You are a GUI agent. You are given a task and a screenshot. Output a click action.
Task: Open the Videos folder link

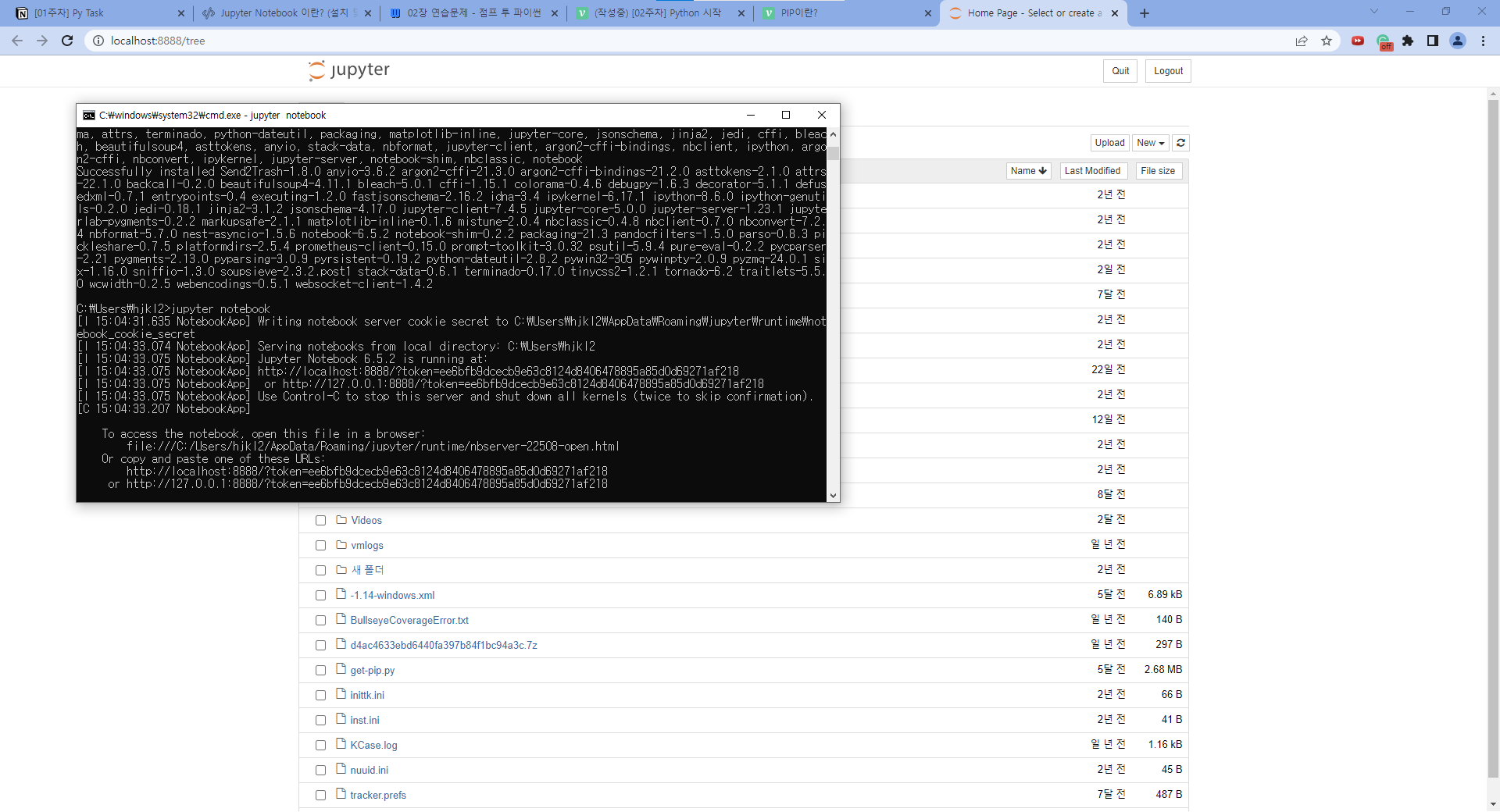coord(366,521)
